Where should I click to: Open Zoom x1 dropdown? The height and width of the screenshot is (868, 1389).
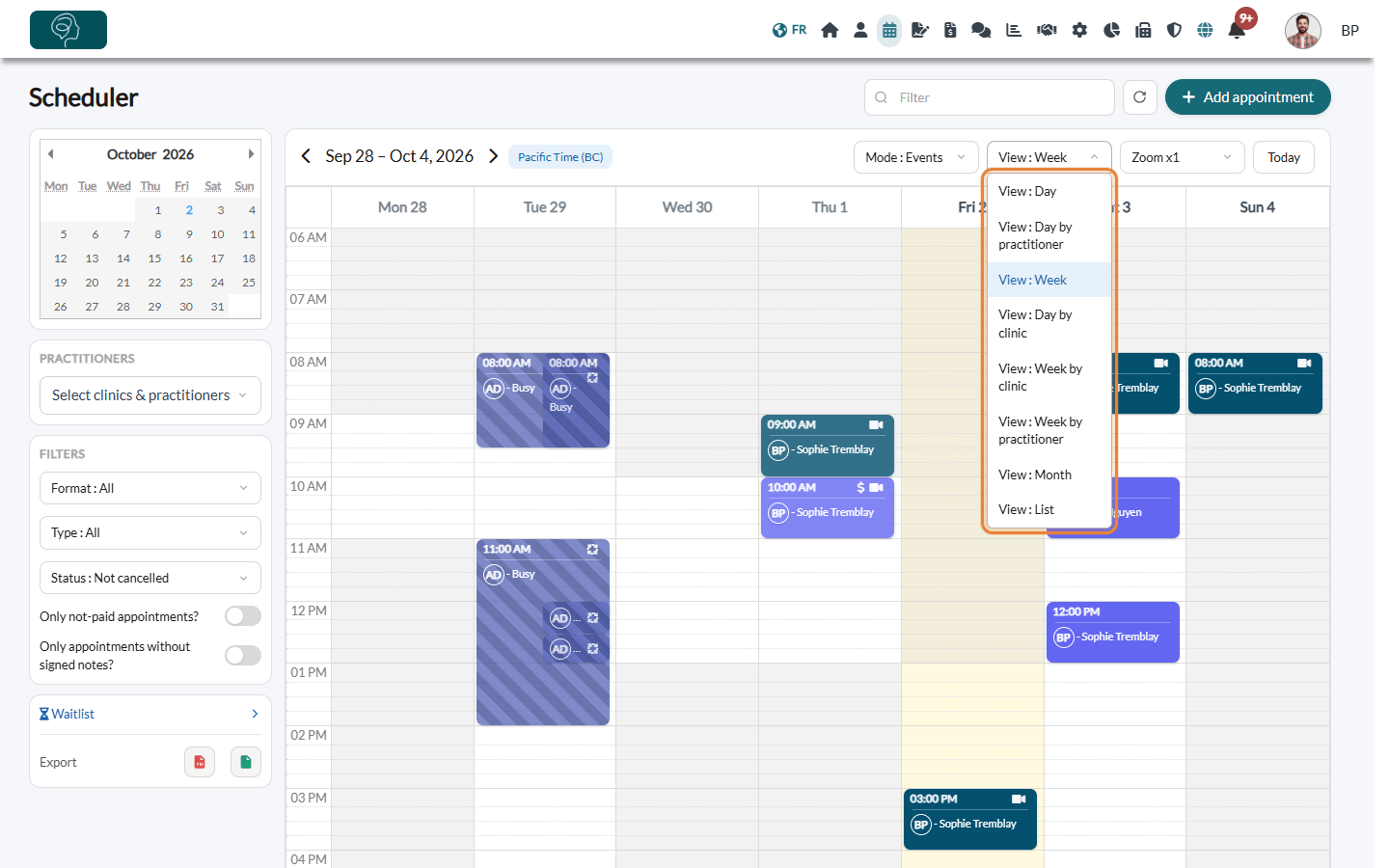tap(1183, 157)
